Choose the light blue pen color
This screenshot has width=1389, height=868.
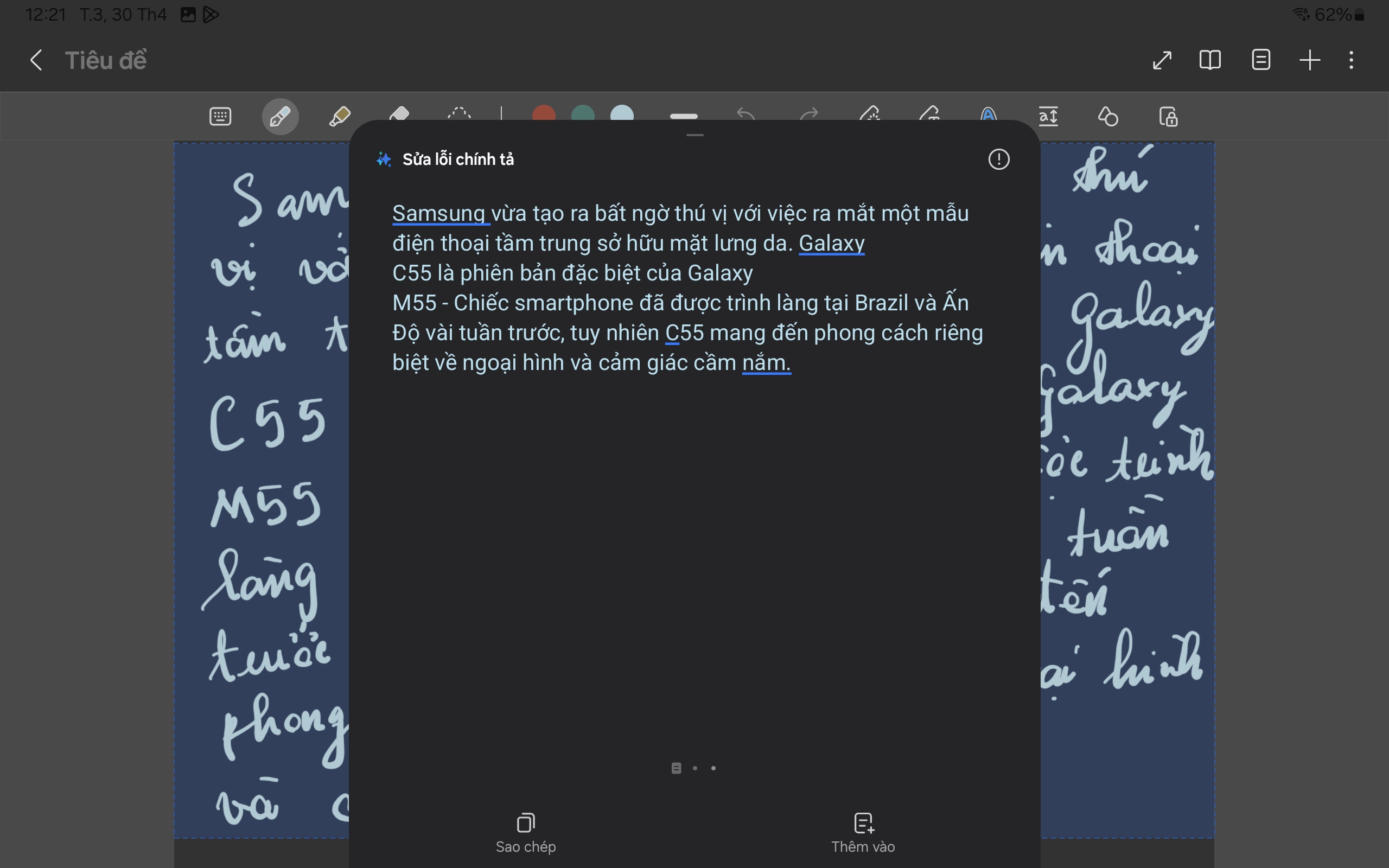(x=622, y=113)
